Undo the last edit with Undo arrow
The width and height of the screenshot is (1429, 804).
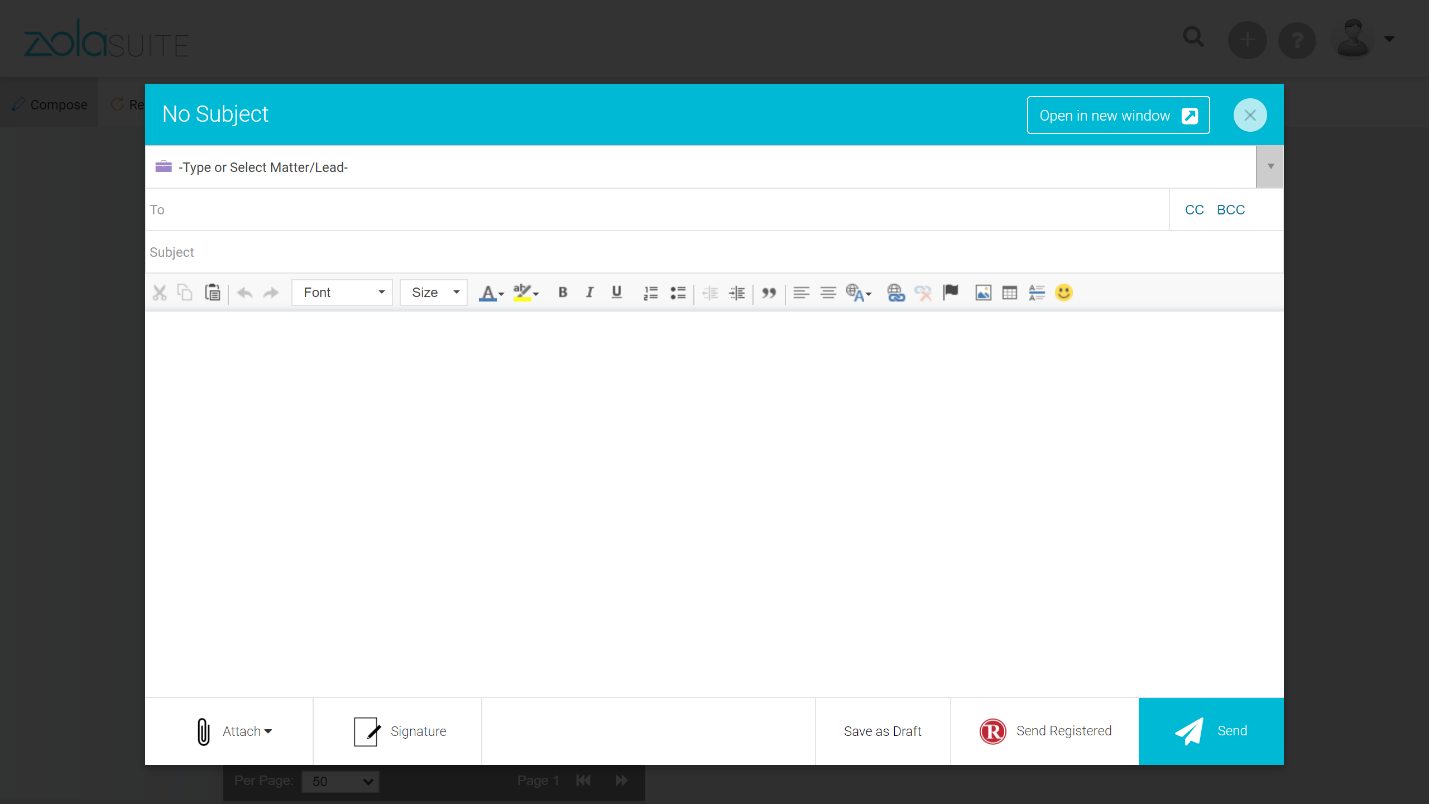pyautogui.click(x=244, y=293)
